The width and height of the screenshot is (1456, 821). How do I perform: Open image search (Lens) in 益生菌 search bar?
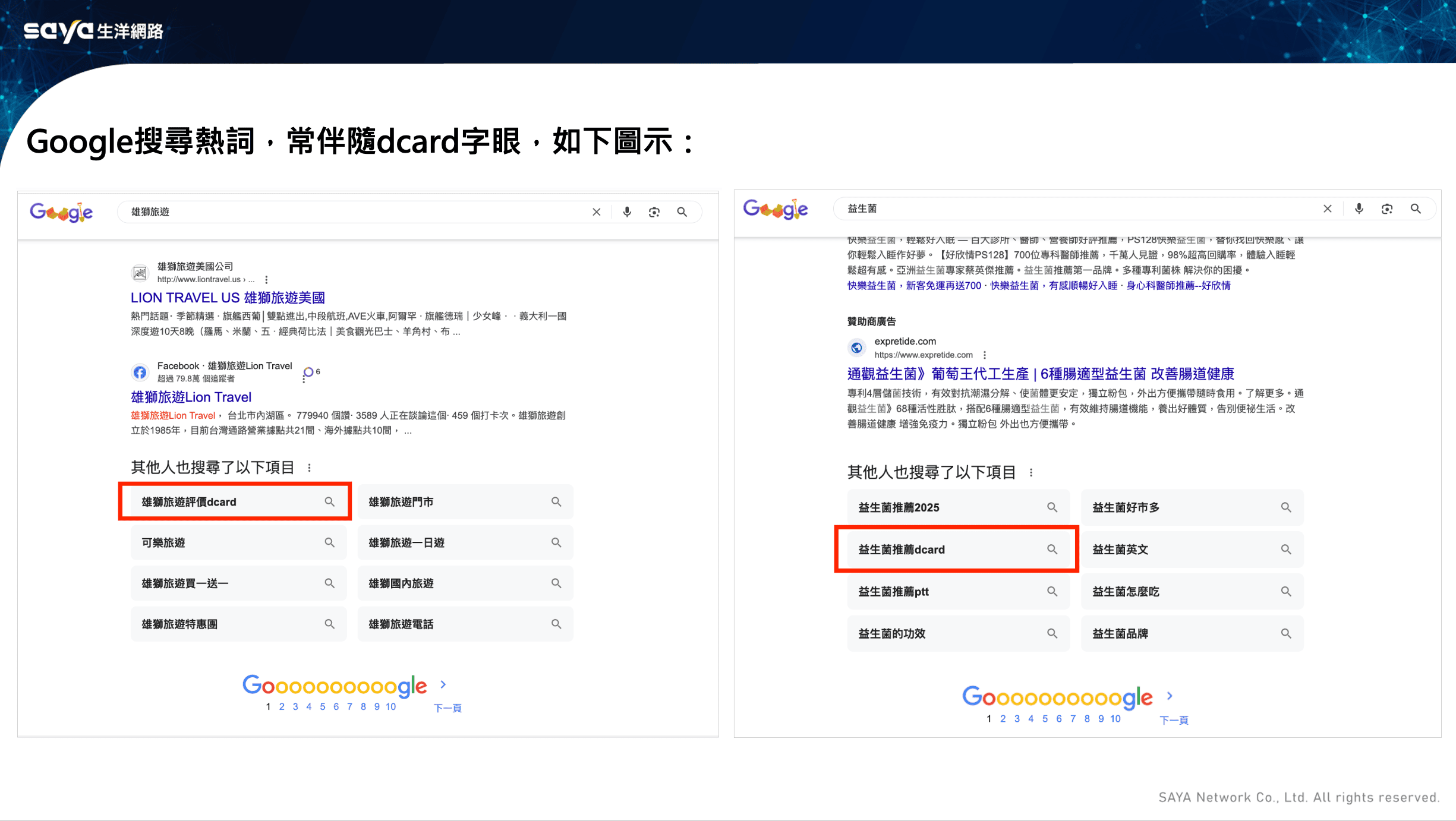point(1387,209)
